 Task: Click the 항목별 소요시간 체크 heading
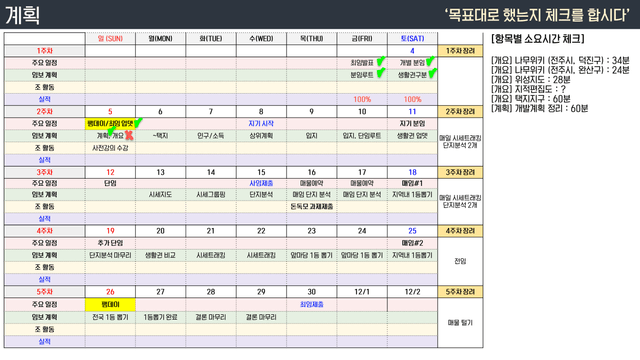click(538, 39)
